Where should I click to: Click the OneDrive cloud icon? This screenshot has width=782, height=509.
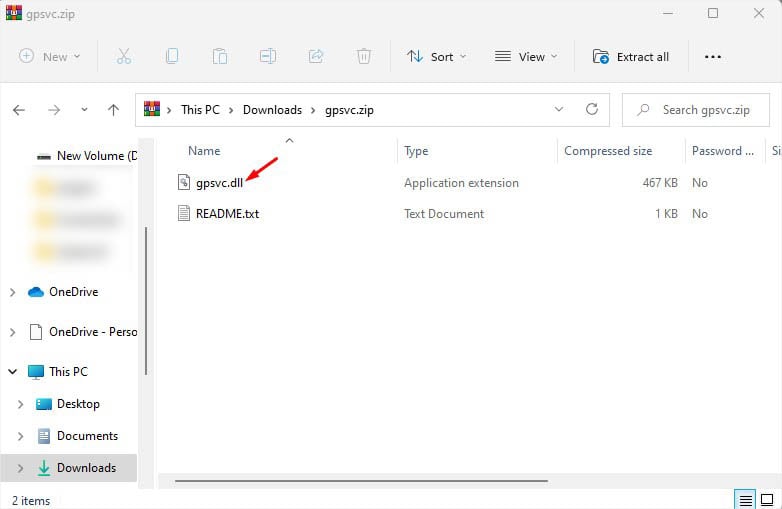click(x=36, y=292)
